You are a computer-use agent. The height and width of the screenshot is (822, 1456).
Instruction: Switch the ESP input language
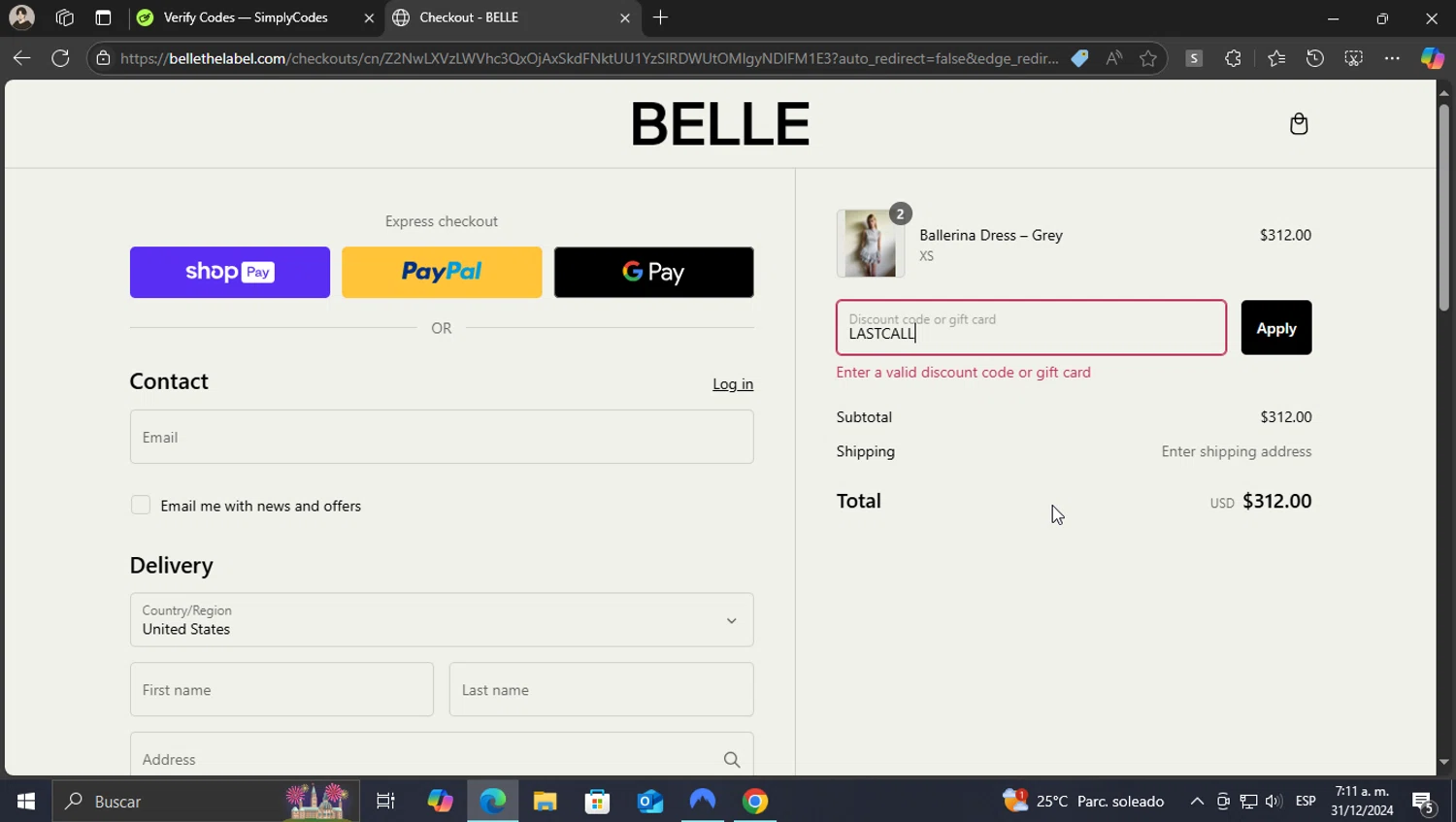[1306, 801]
